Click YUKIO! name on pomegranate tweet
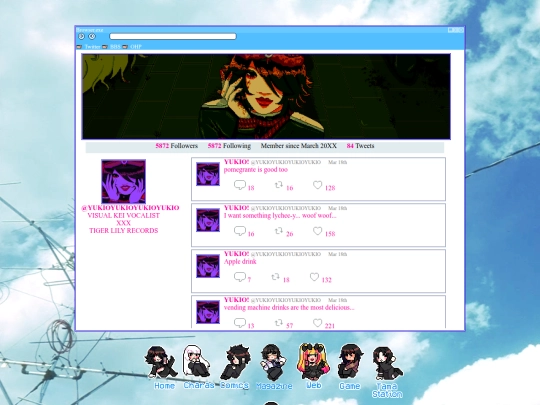 [236, 162]
